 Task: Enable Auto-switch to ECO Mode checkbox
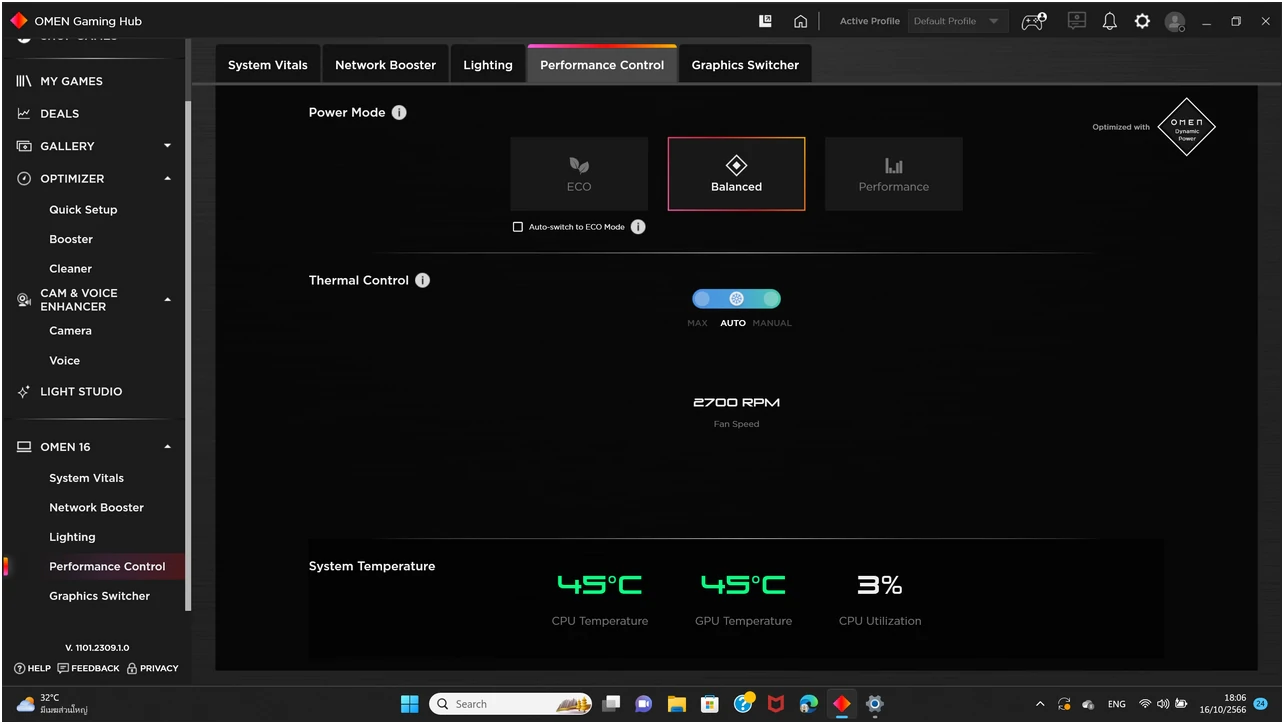(518, 227)
